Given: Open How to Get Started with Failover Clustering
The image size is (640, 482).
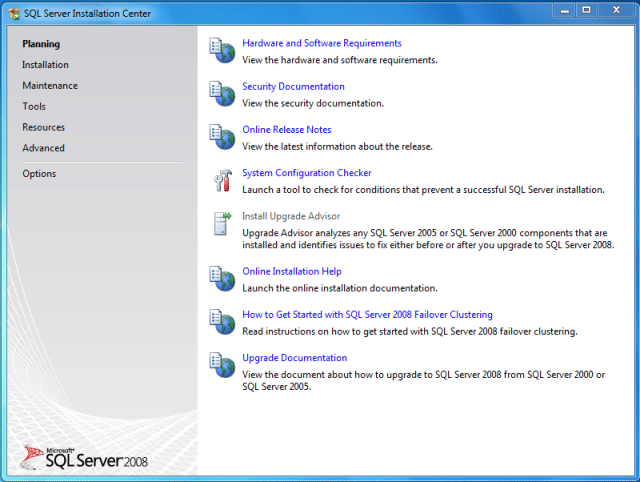Looking at the screenshot, I should pos(367,315).
